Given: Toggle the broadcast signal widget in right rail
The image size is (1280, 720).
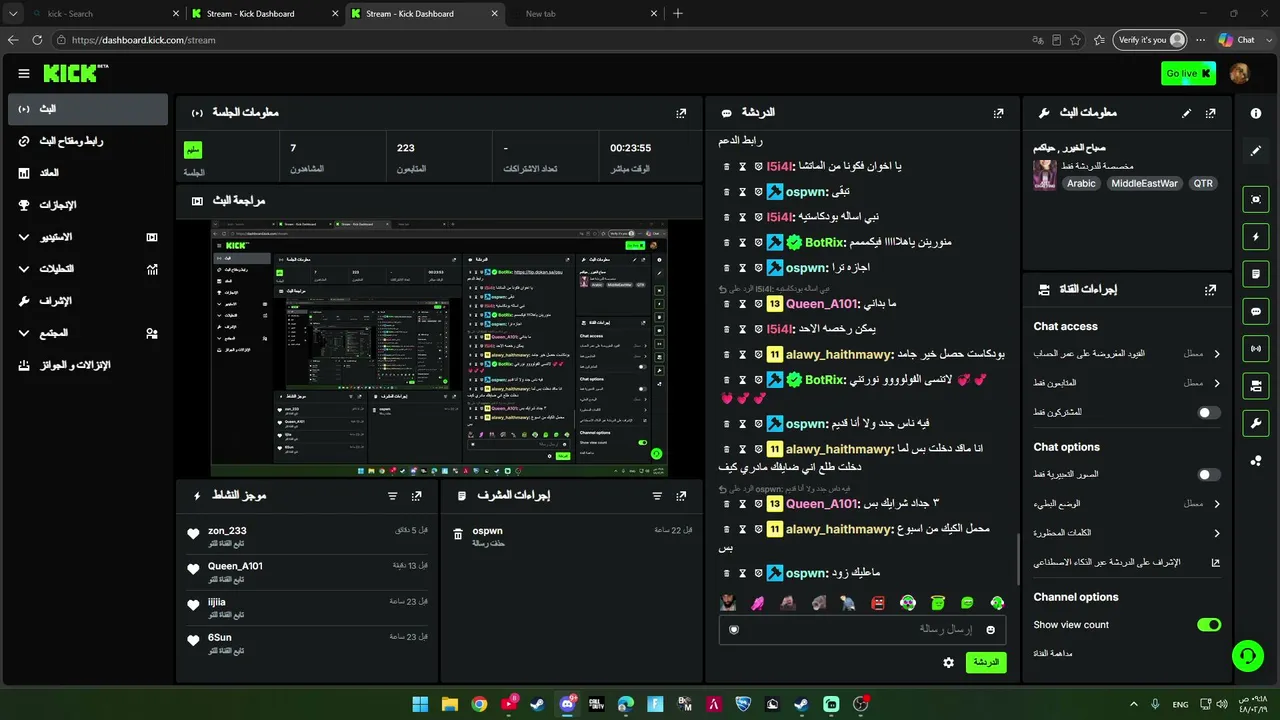Looking at the screenshot, I should 1256,348.
